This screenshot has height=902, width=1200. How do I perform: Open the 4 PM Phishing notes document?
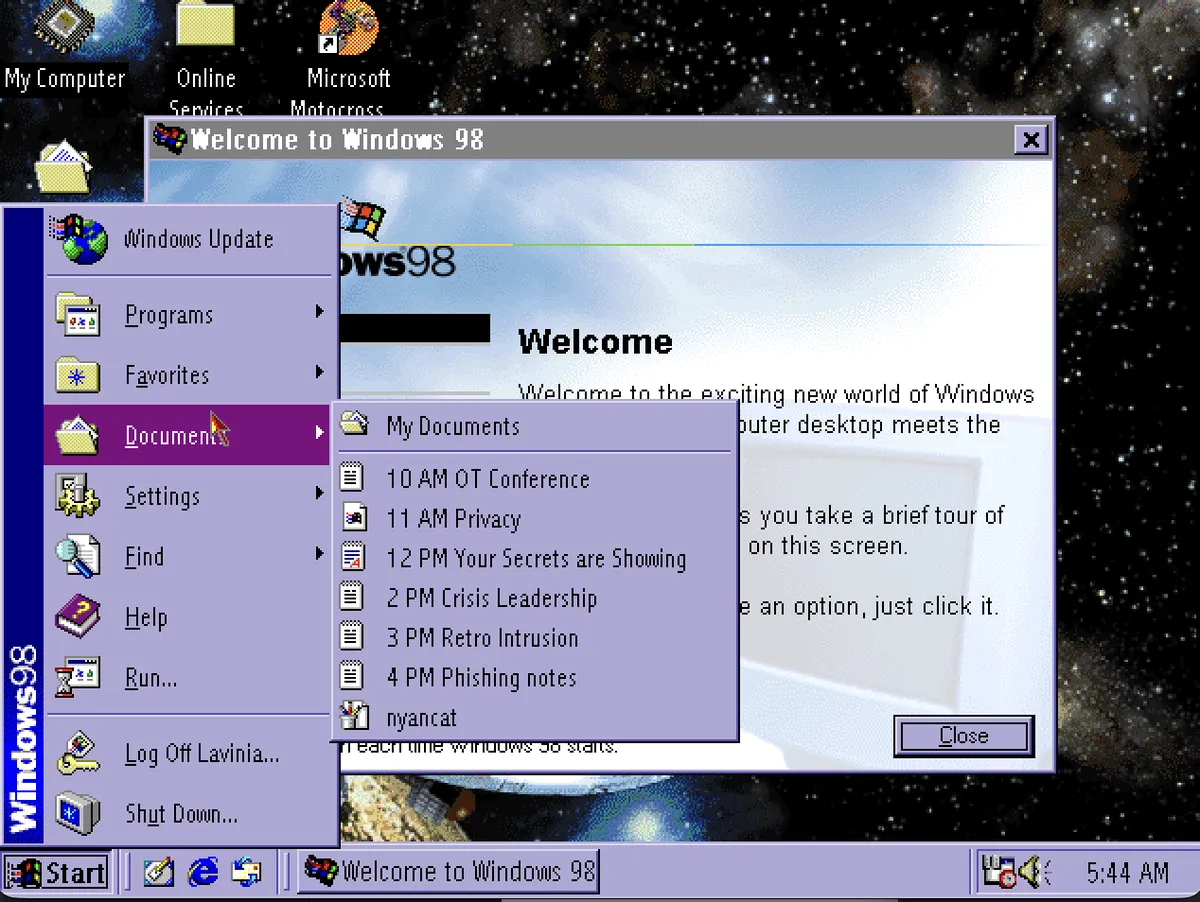pos(534,677)
